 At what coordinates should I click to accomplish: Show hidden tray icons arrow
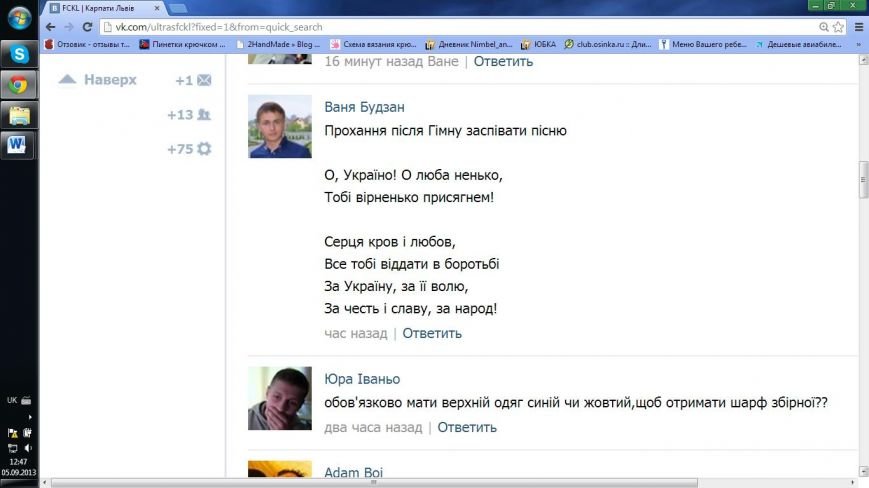[29, 417]
